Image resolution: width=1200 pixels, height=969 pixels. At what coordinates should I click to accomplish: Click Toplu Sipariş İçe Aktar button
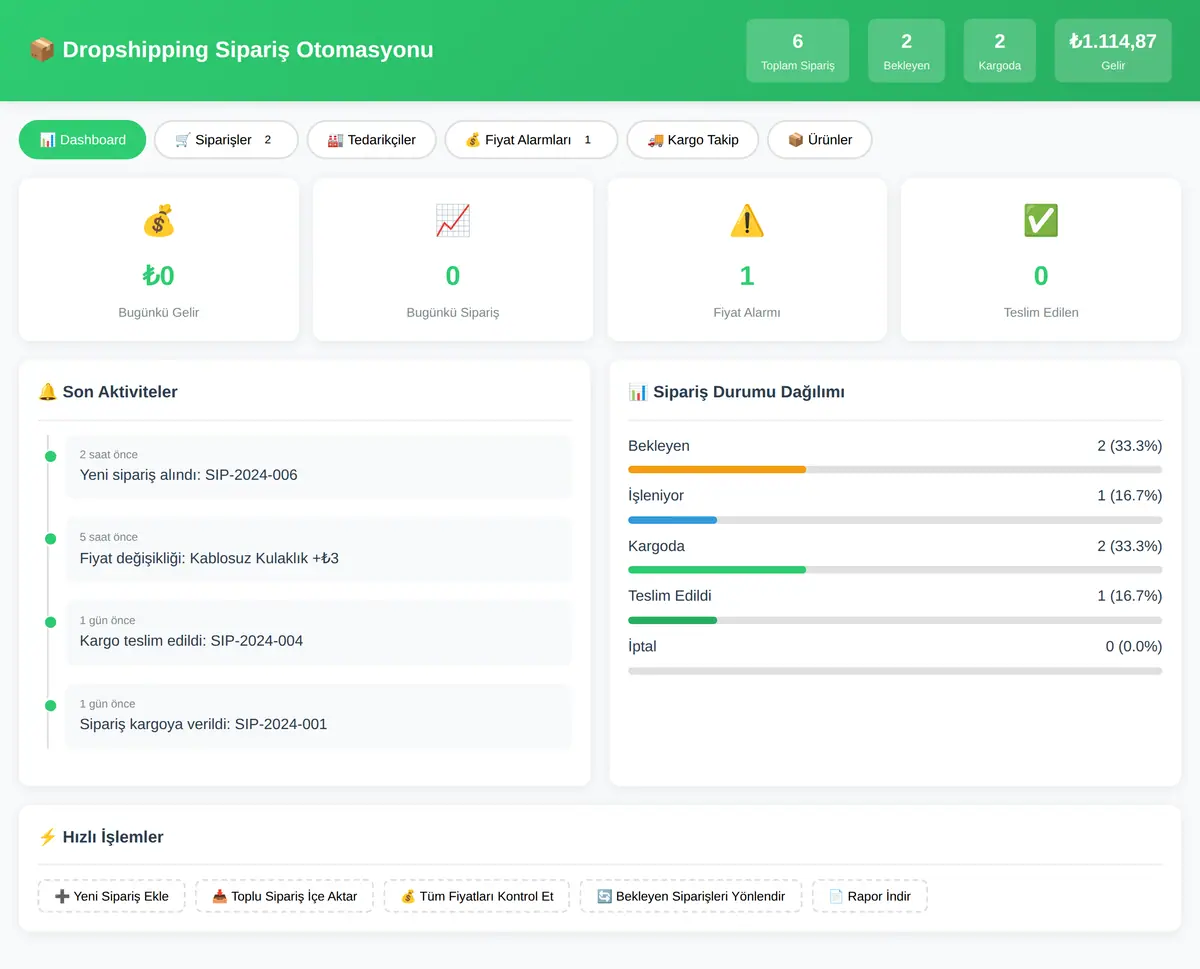pos(284,896)
